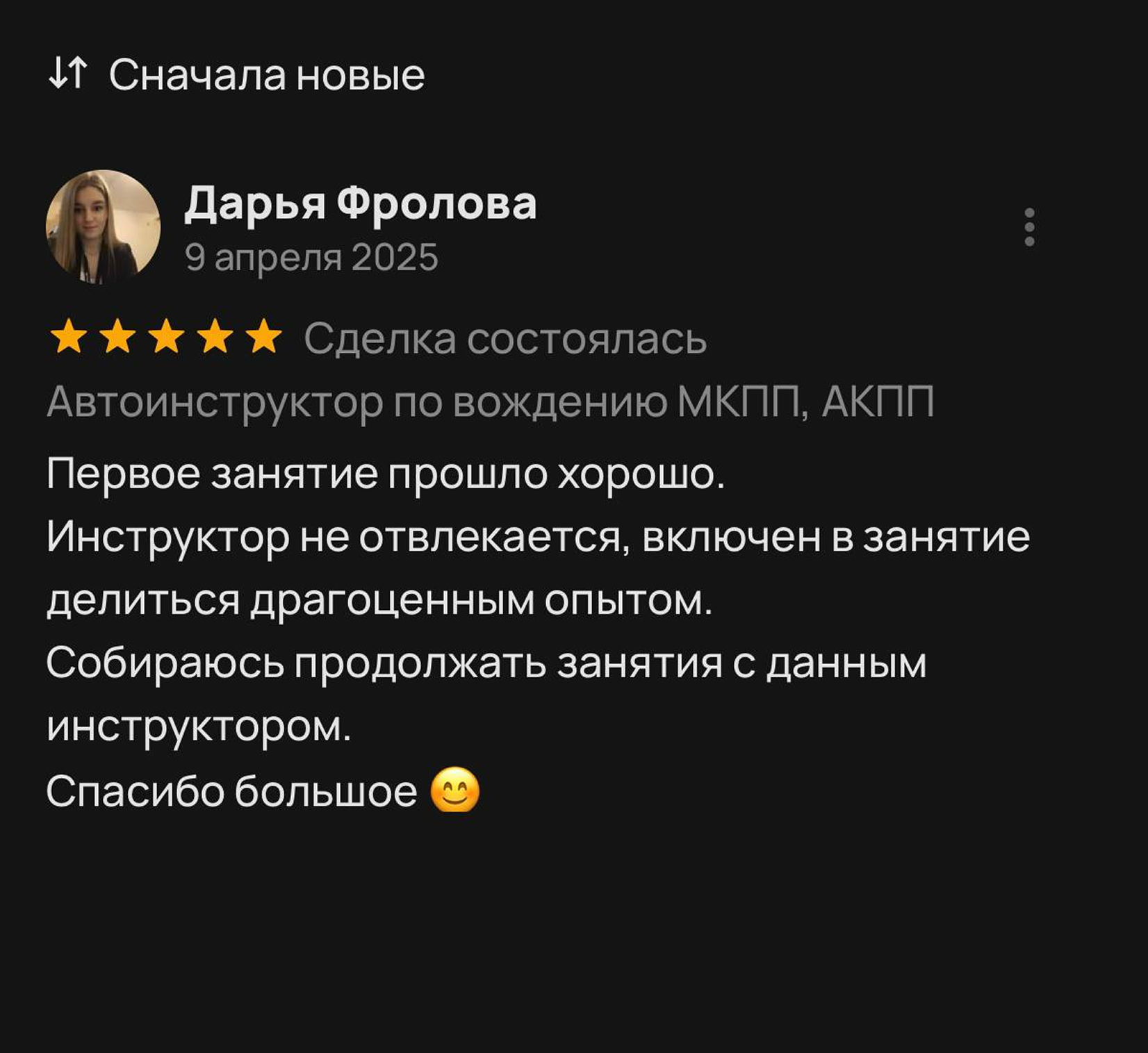The width and height of the screenshot is (1148, 1053).
Task: Click the word "инструктором." in the review
Action: coord(199,727)
